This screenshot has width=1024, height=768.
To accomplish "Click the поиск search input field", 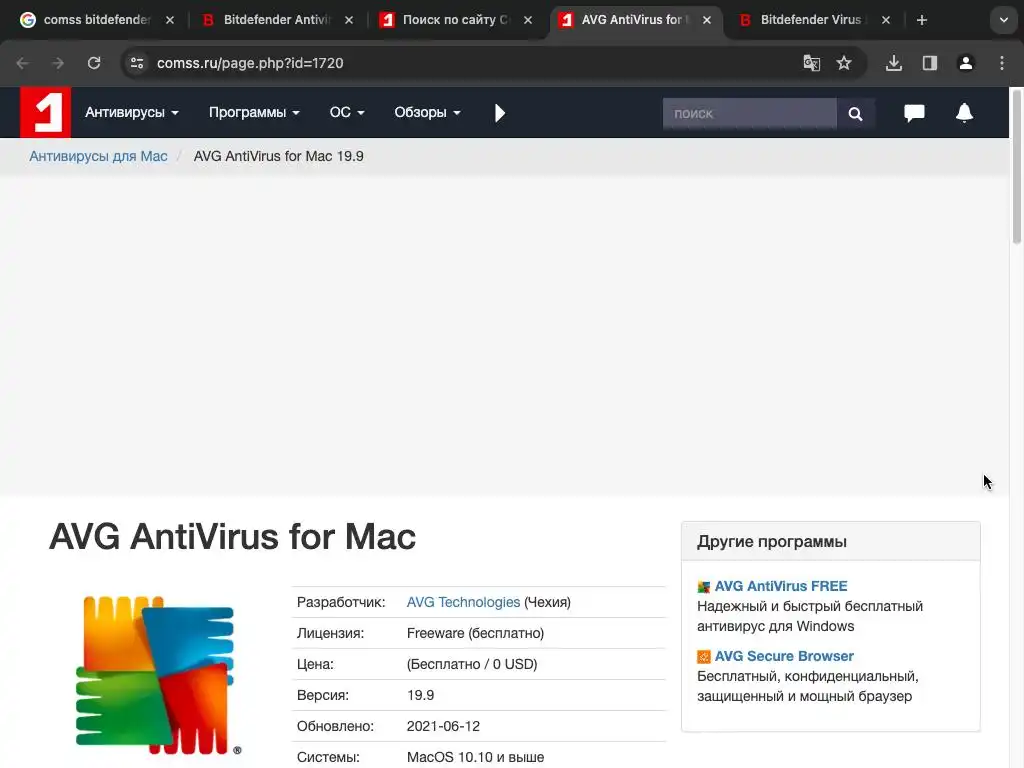I will coord(750,114).
